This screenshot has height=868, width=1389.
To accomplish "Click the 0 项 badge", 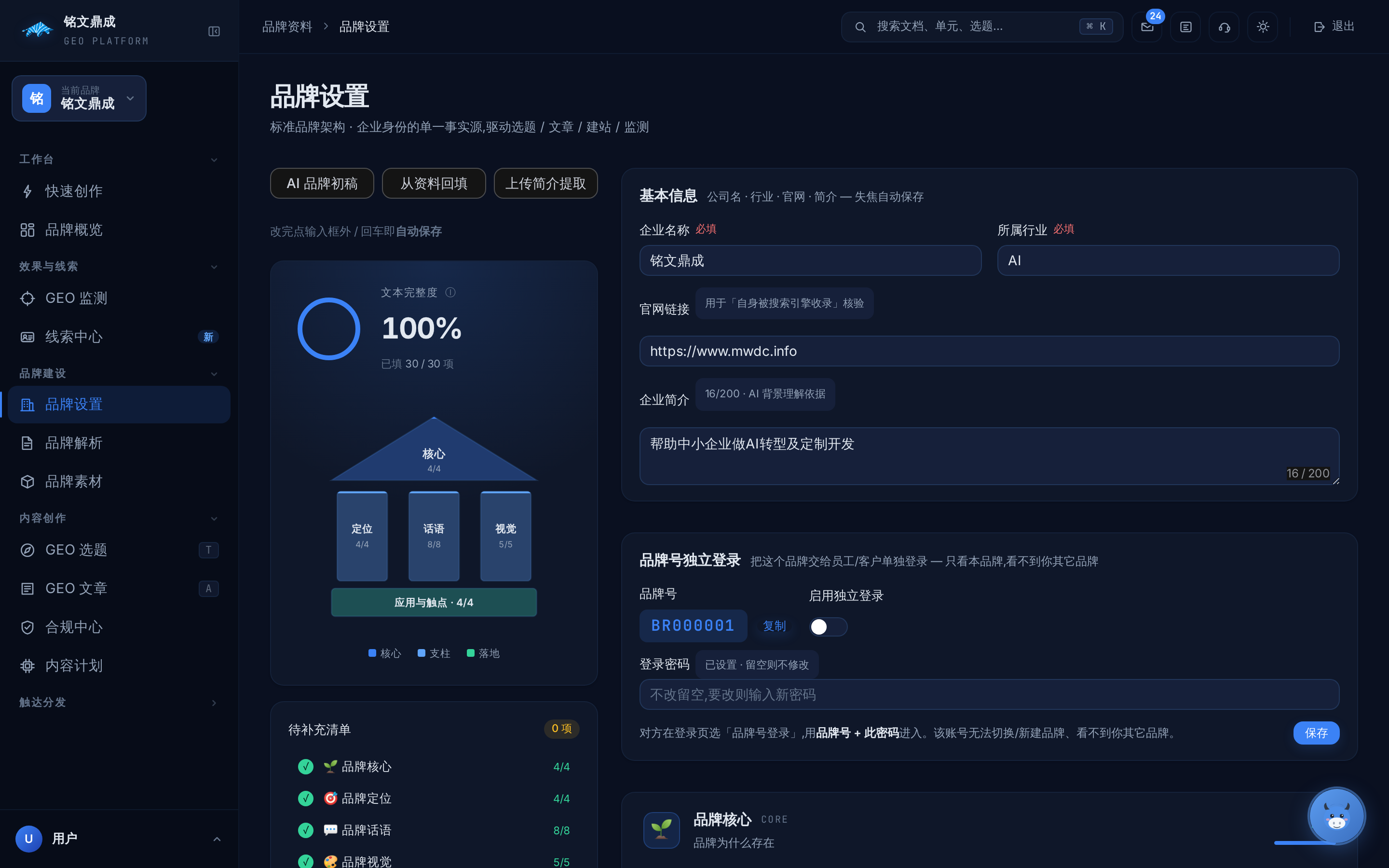I will (x=561, y=729).
